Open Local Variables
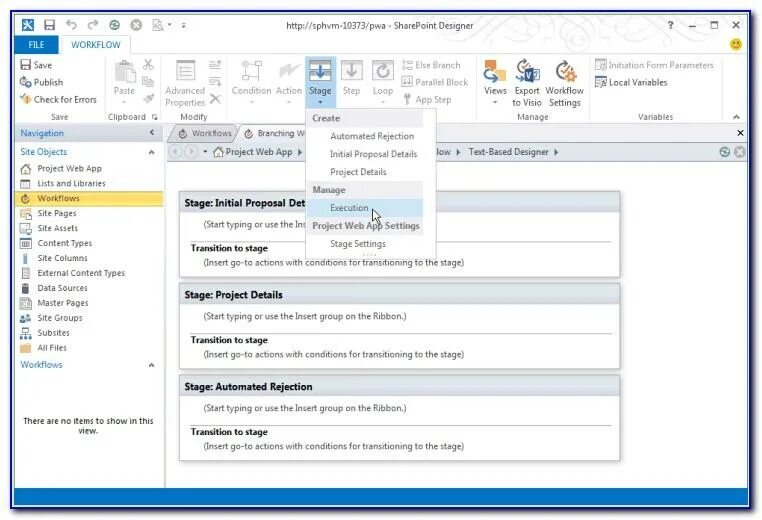 (x=631, y=82)
